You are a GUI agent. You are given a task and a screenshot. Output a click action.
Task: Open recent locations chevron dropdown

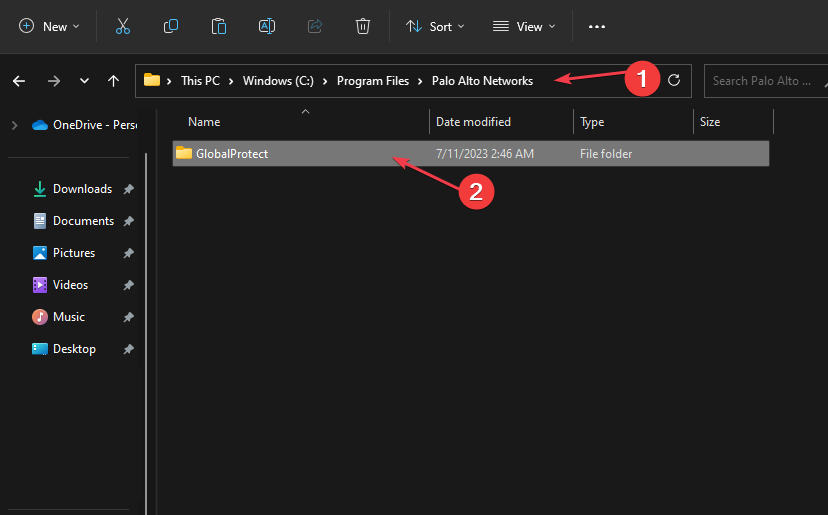pos(84,81)
